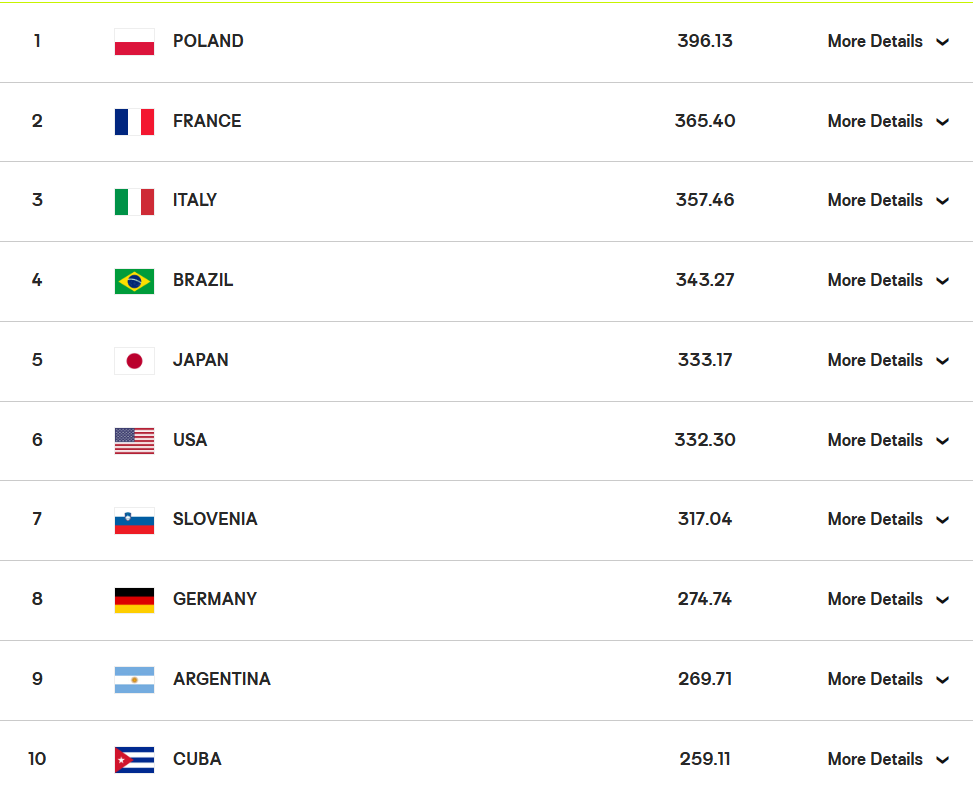Click Italy's score 357.46
973x798 pixels.
705,200
